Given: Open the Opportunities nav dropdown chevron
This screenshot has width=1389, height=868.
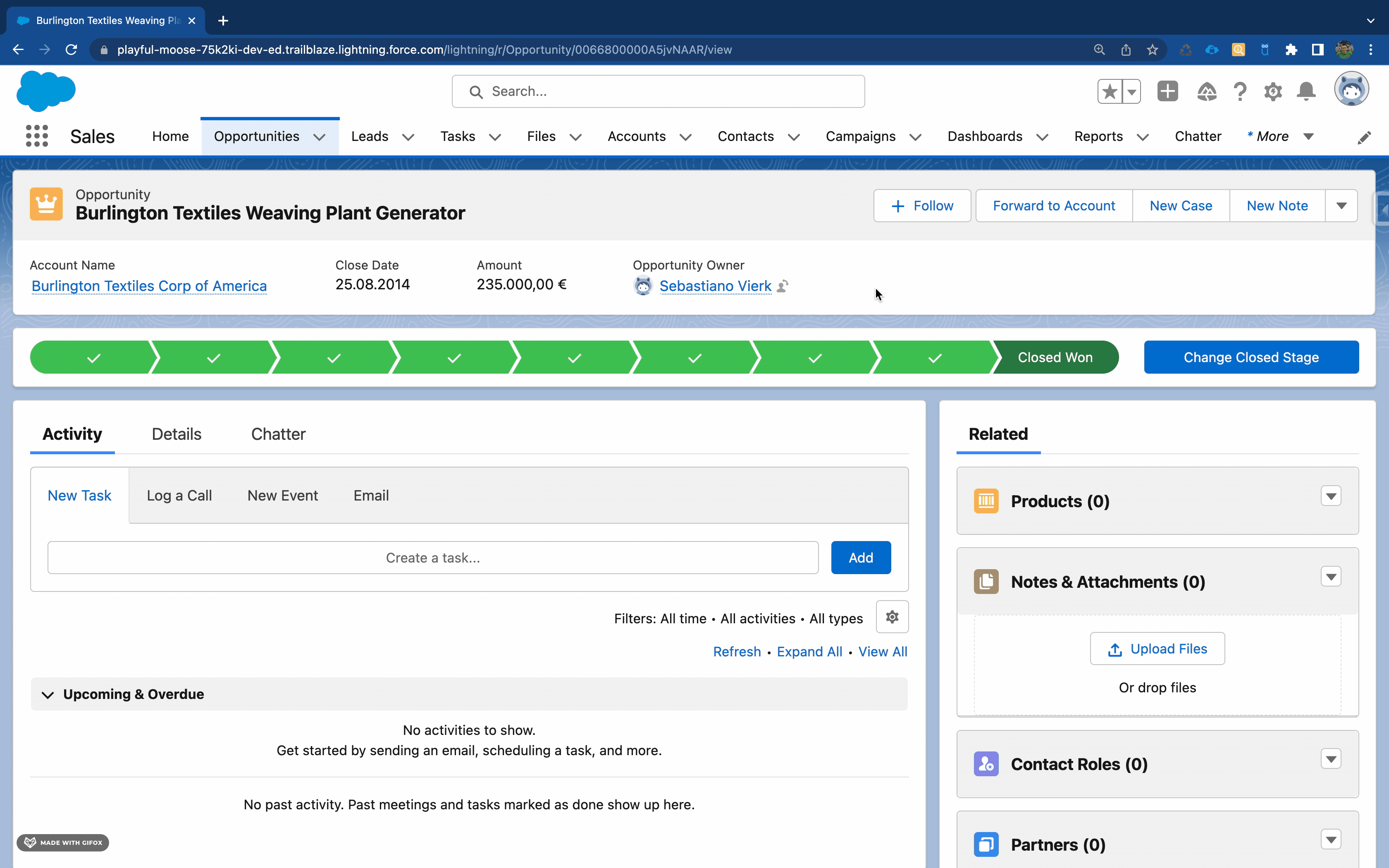Looking at the screenshot, I should 320,137.
